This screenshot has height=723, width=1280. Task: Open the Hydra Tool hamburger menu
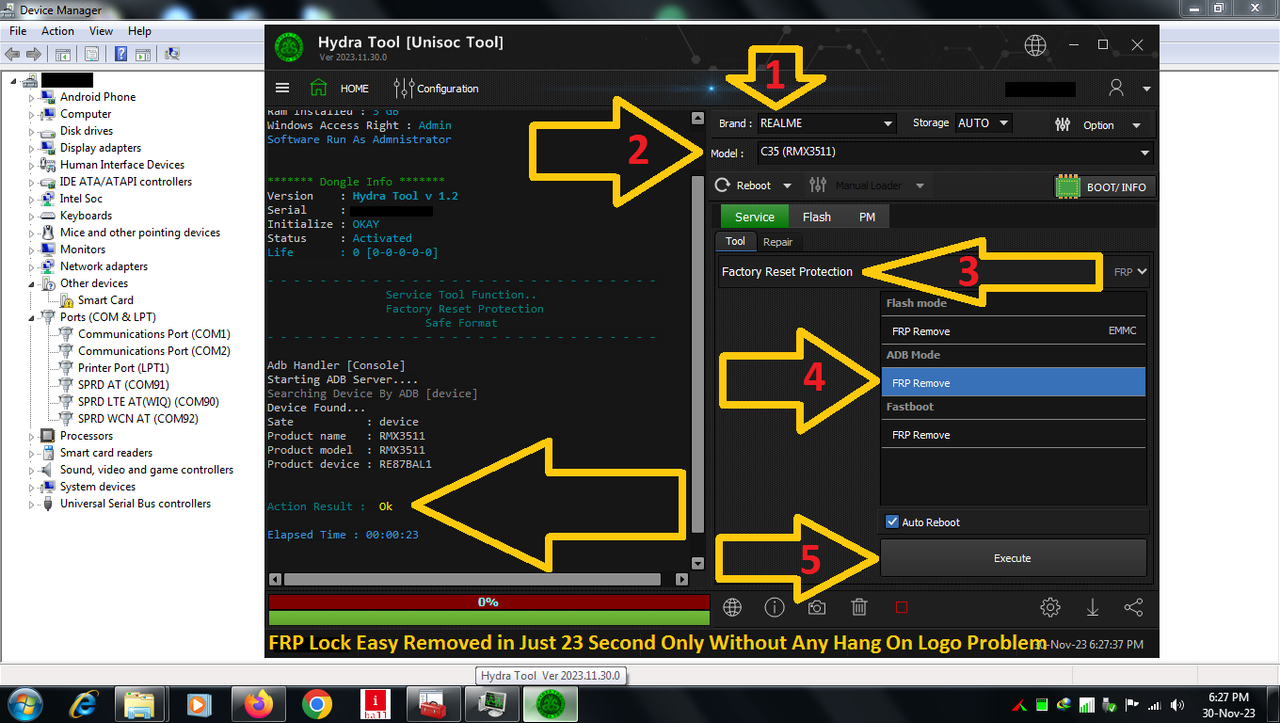pyautogui.click(x=282, y=88)
